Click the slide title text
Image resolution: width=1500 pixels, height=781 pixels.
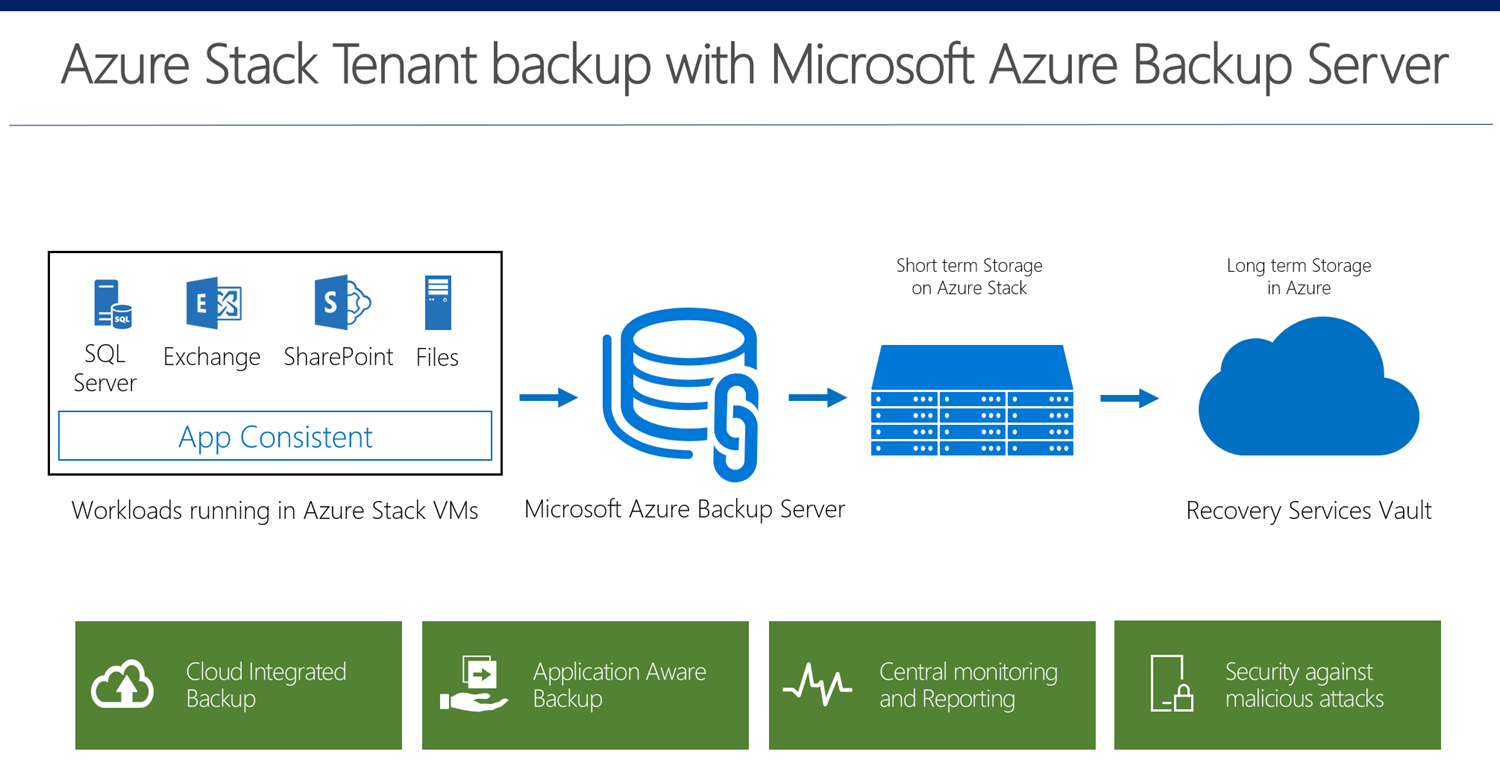754,65
